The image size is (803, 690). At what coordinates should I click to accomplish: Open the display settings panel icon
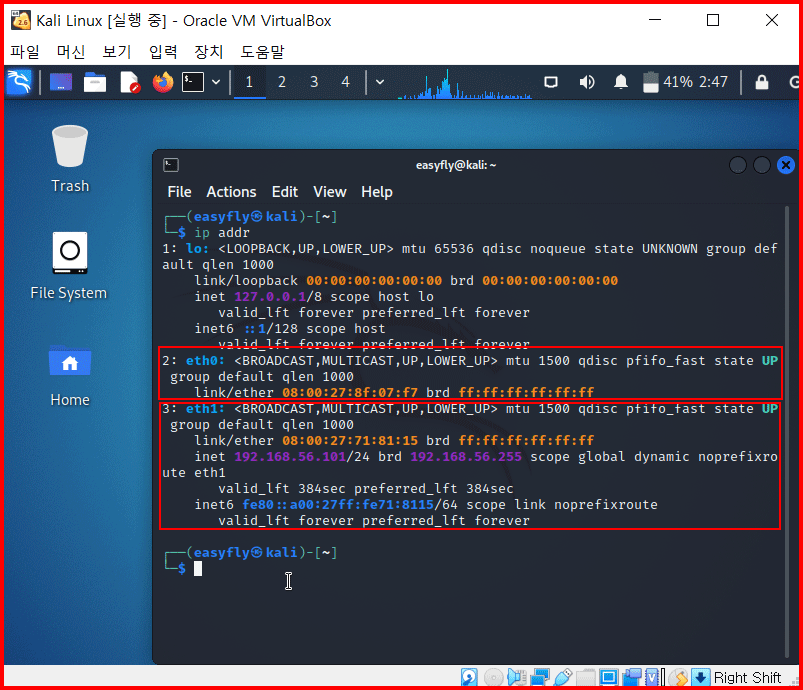click(551, 82)
